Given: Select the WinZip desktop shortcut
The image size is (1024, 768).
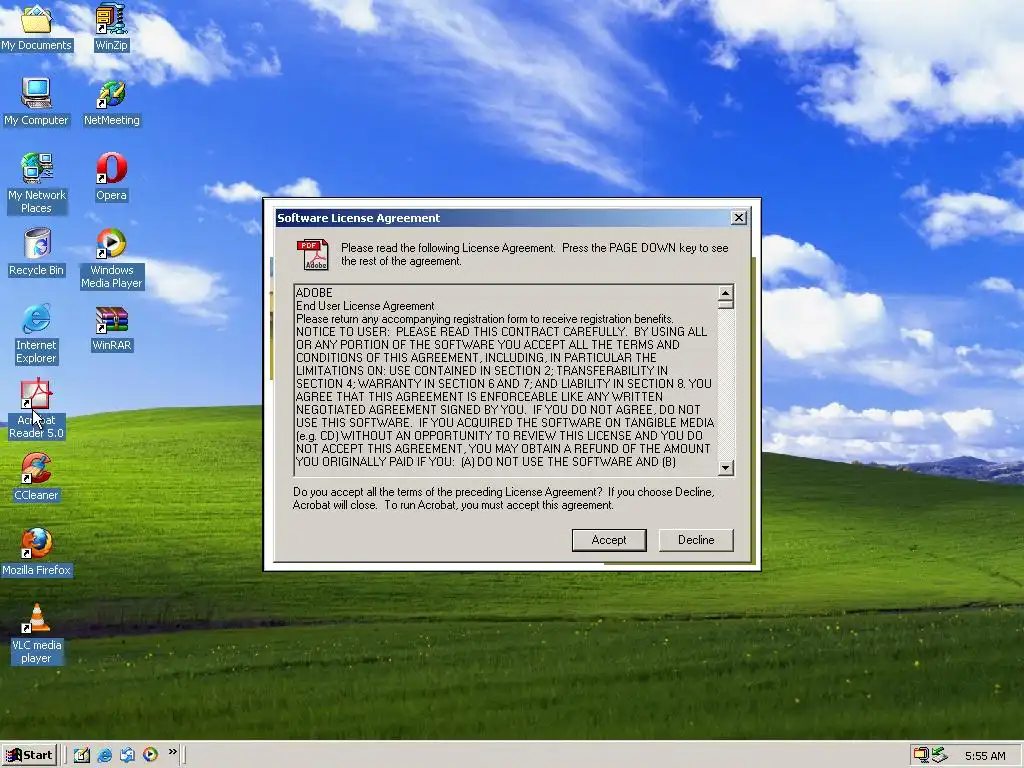Looking at the screenshot, I should pos(111,27).
